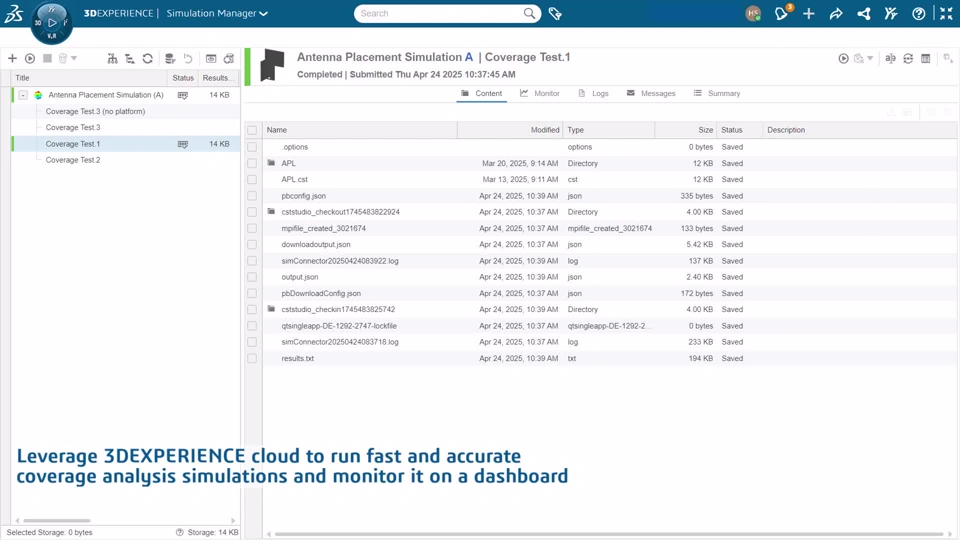Check the box for APL directory
Screen dimensions: 960x540
(x=252, y=163)
